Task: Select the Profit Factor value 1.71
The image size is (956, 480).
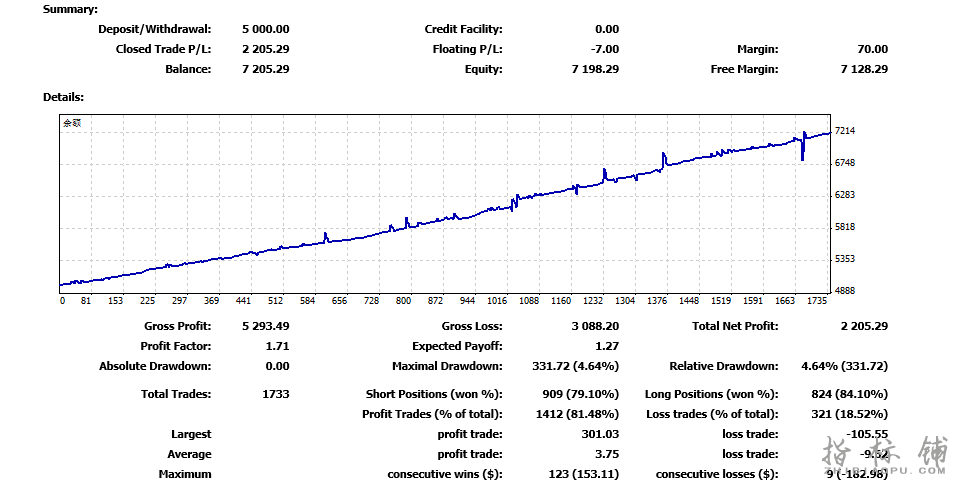Action: coord(277,346)
